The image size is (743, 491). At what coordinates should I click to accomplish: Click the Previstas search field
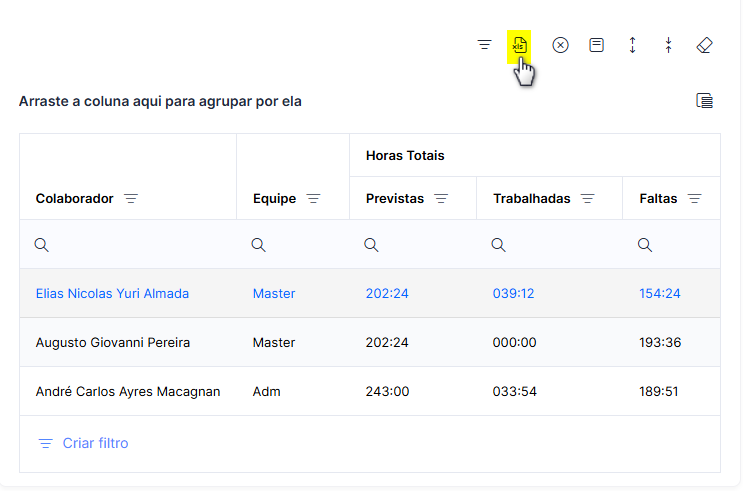[413, 245]
